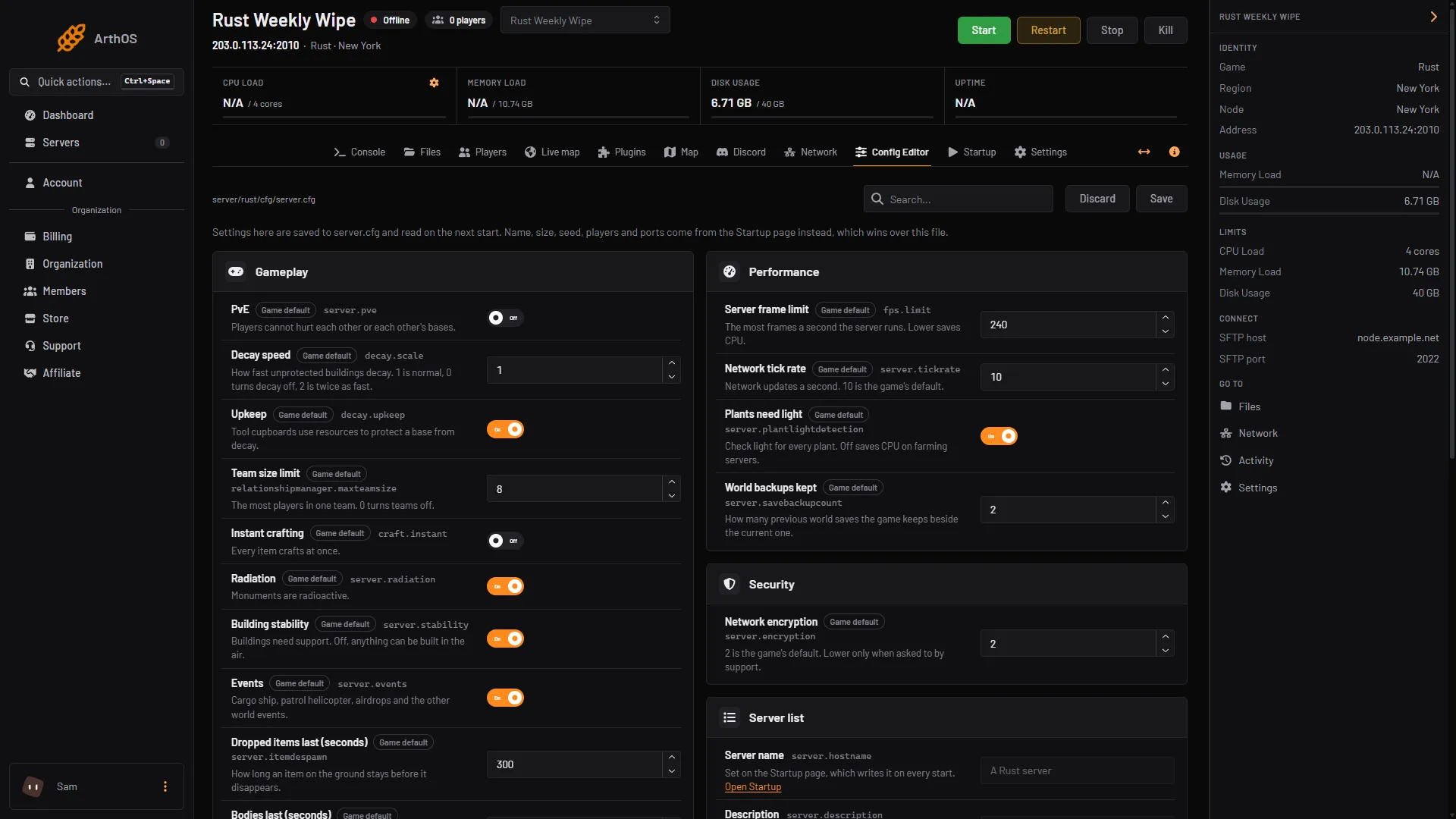Viewport: 1456px width, 819px height.
Task: Turn on Instant crafting toggle
Action: (505, 541)
